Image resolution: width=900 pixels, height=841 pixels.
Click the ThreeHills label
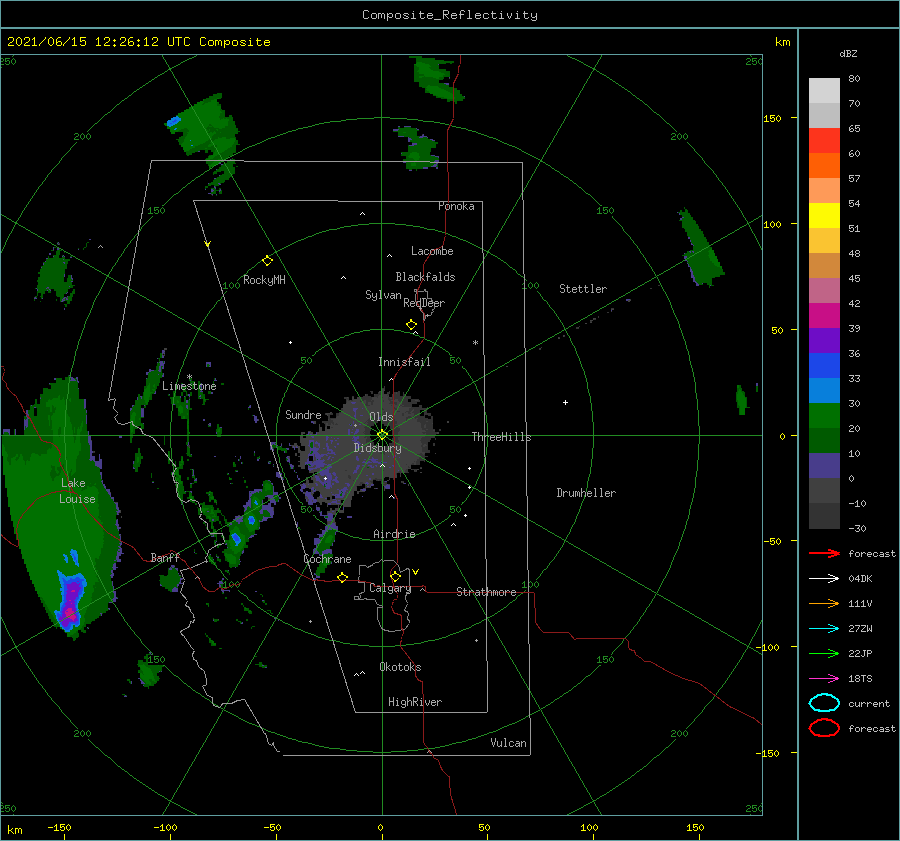coord(501,437)
